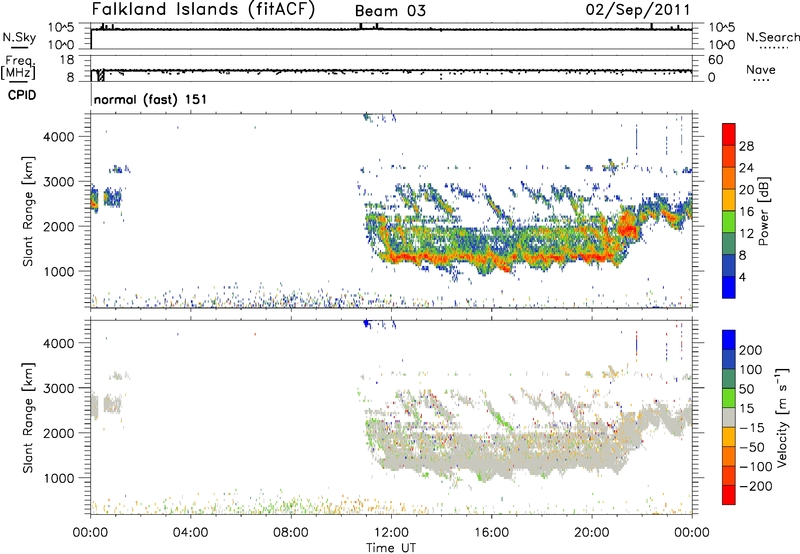Click the '60' Nave axis tick label
The width and height of the screenshot is (800, 554).
pyautogui.click(x=715, y=60)
